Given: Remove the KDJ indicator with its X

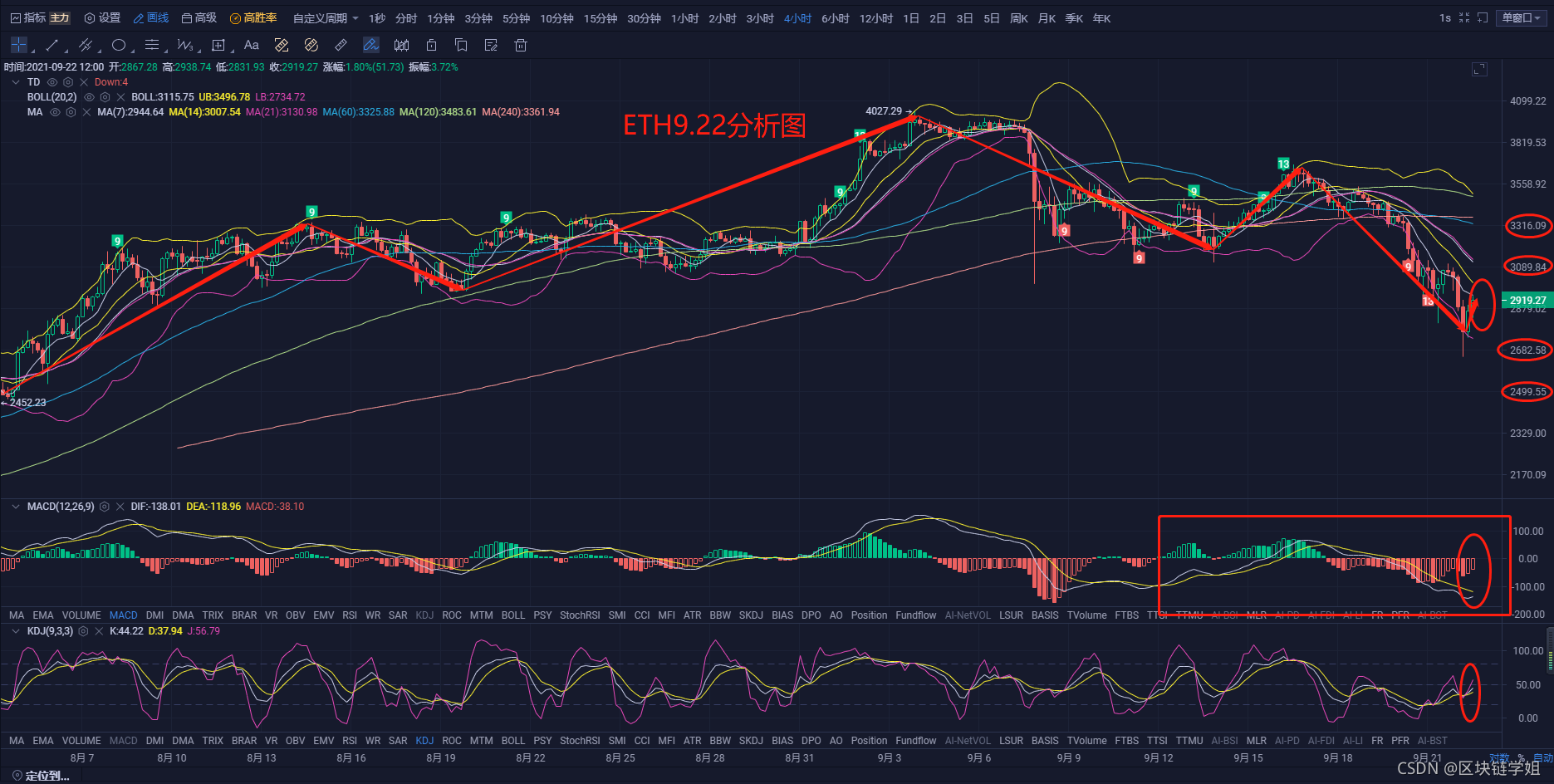Looking at the screenshot, I should [99, 631].
